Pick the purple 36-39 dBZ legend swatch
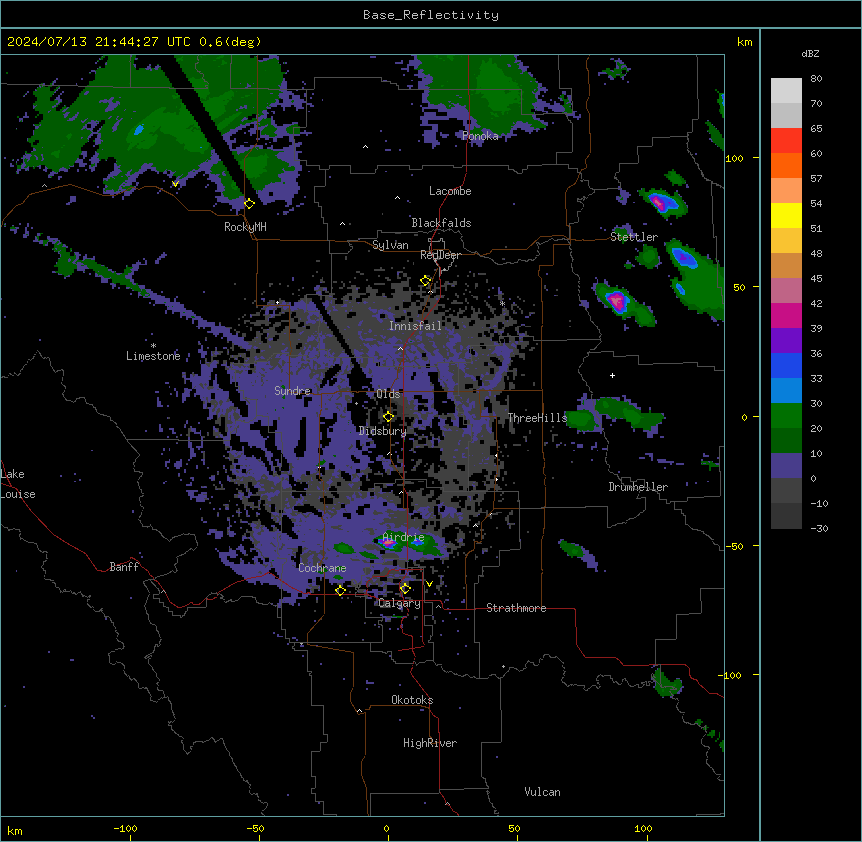Screen dimensions: 862x842 (786, 341)
